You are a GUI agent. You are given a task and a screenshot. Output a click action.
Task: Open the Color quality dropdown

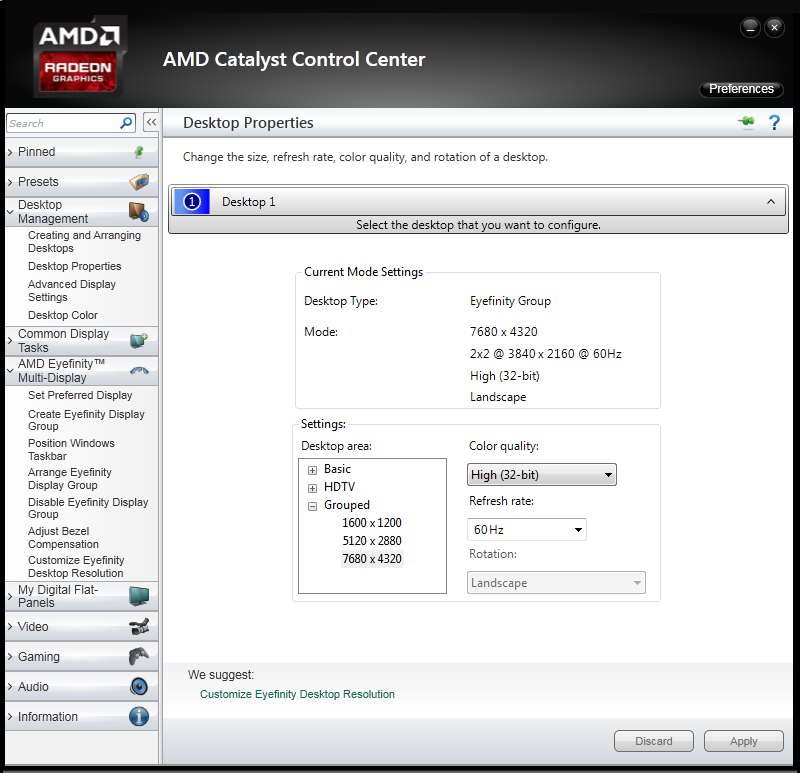[x=542, y=475]
